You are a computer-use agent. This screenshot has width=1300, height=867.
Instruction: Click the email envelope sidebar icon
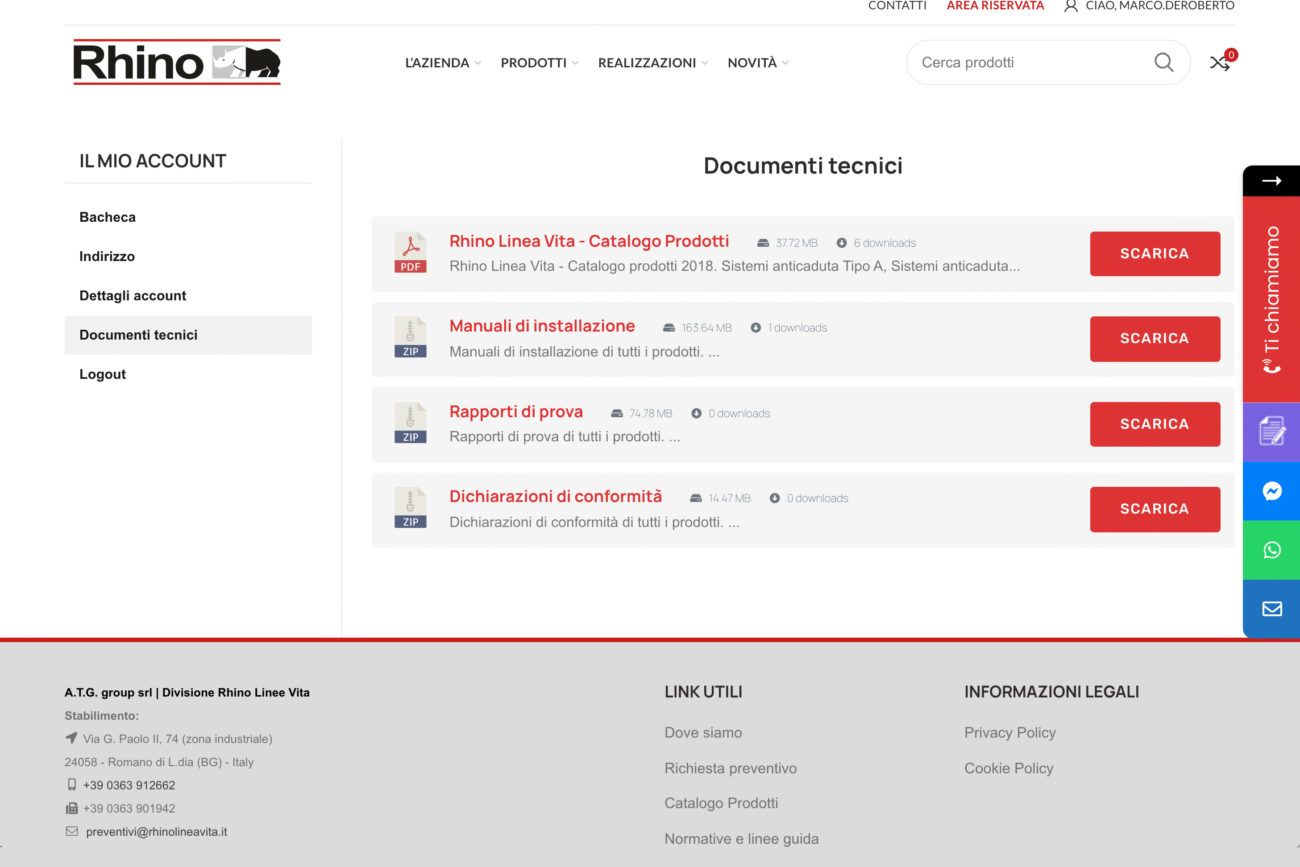[x=1271, y=609]
